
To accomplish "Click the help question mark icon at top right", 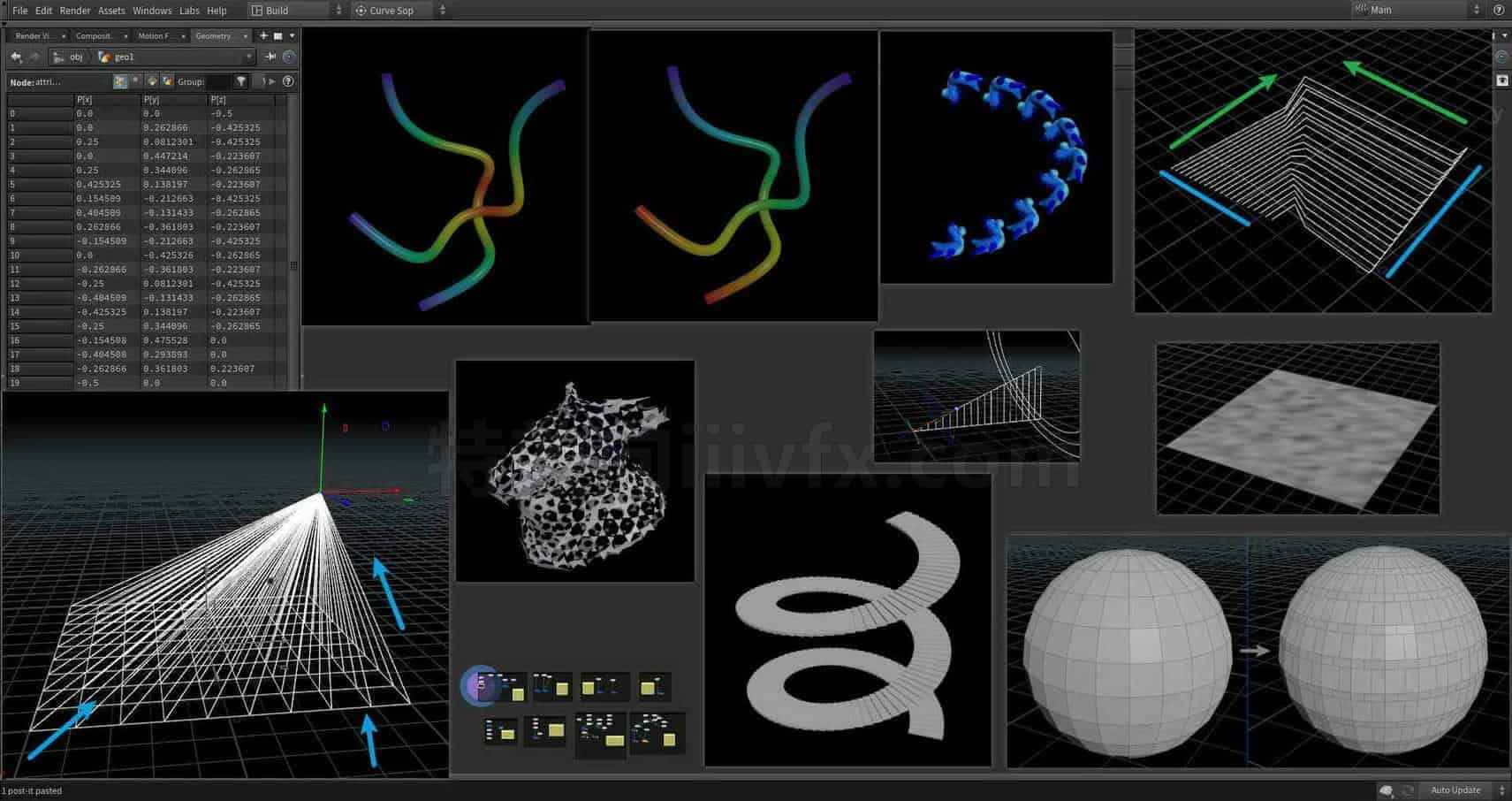I will point(1499,10).
